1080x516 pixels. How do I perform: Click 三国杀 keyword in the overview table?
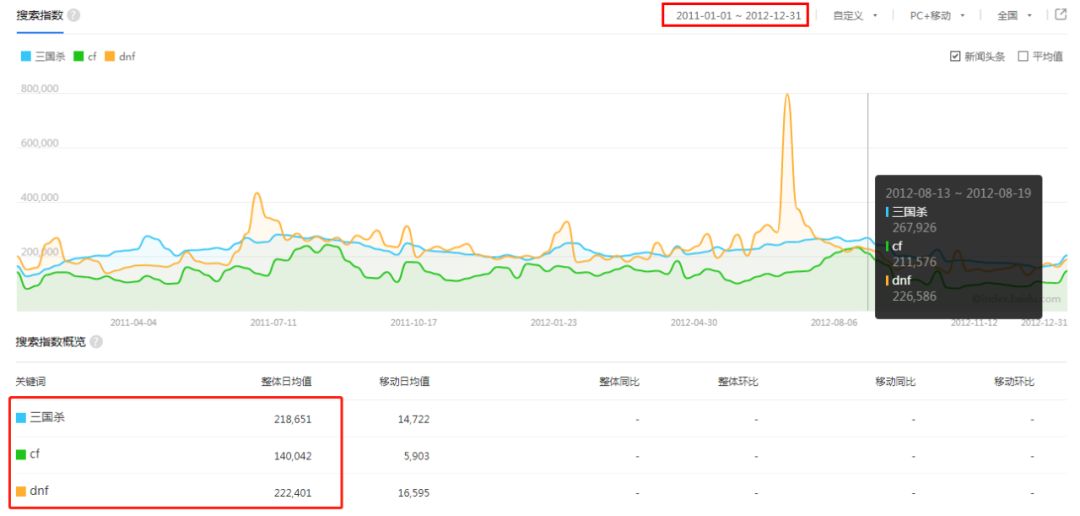pyautogui.click(x=47, y=417)
